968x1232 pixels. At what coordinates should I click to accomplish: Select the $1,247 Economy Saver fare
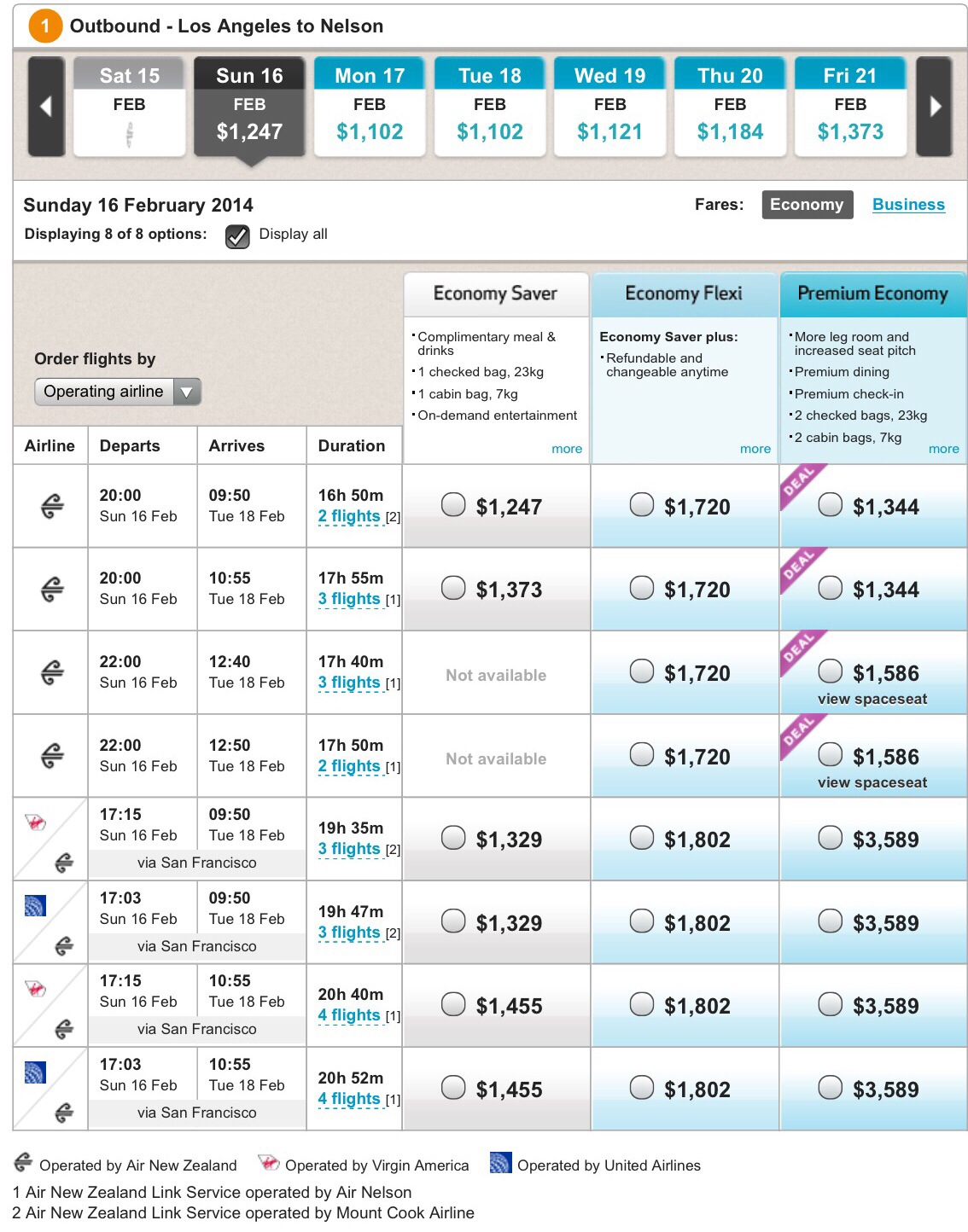pyautogui.click(x=453, y=505)
